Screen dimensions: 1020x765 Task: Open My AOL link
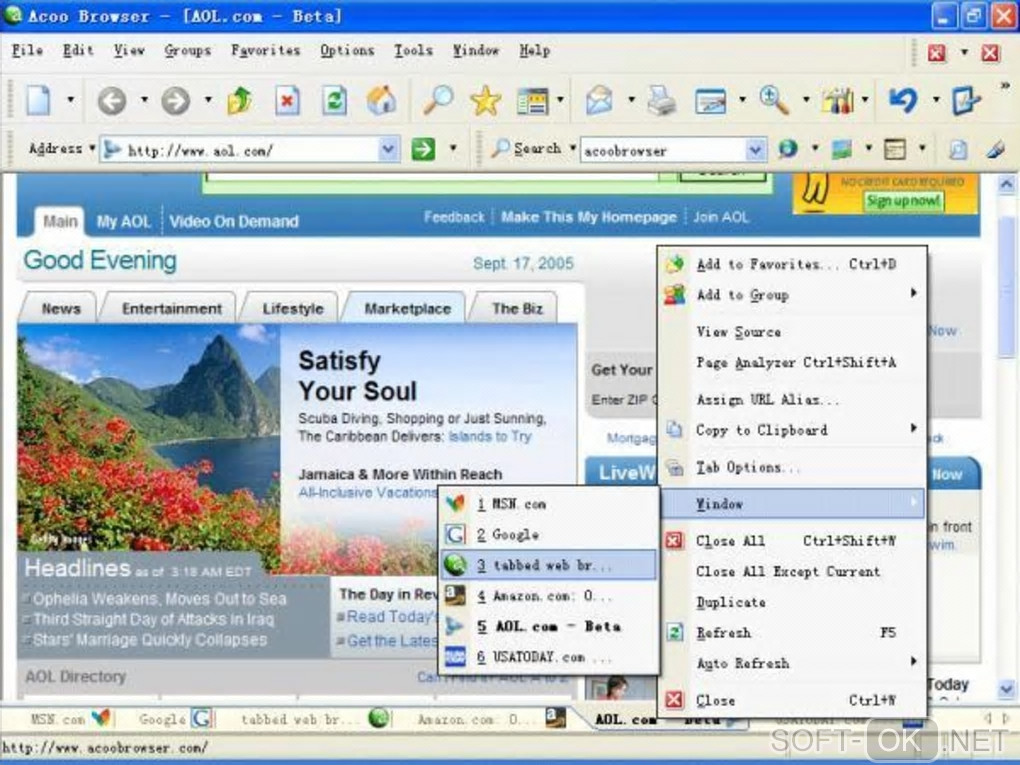(123, 222)
